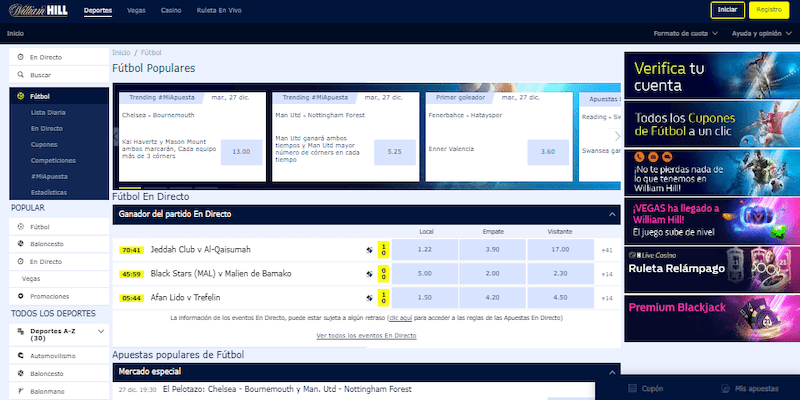Select 13.00 odds for Chelsea - Bournemouth
Image resolution: width=800 pixels, height=400 pixels.
click(x=241, y=152)
